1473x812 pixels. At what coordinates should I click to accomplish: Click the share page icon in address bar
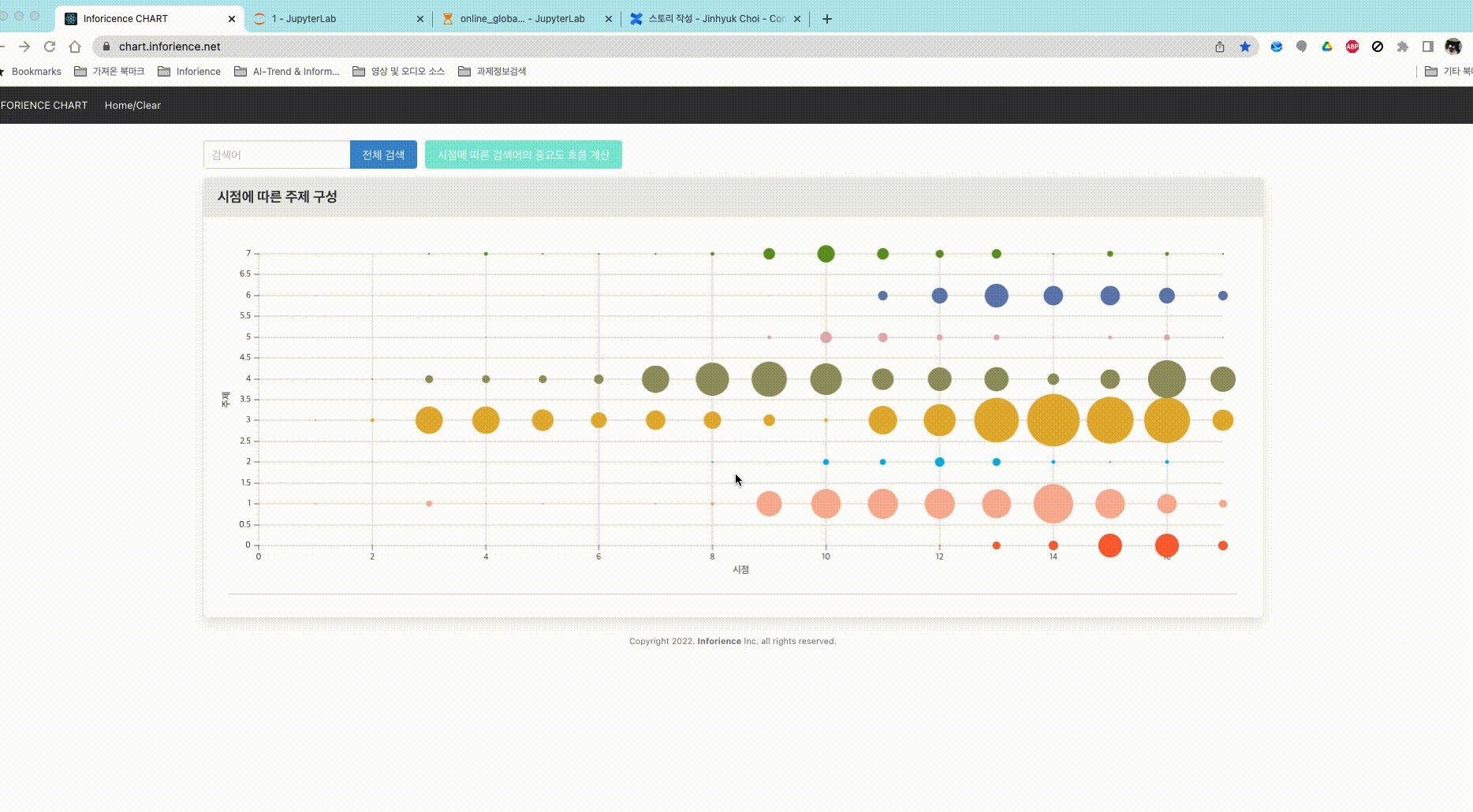(1220, 47)
